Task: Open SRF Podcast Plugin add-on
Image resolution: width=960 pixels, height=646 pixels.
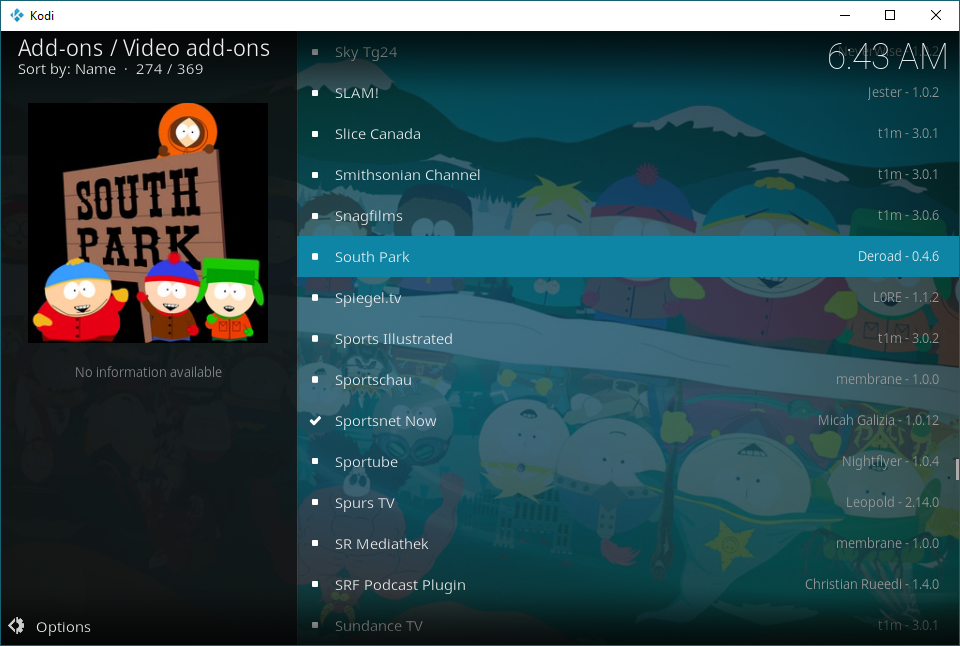Action: click(628, 585)
